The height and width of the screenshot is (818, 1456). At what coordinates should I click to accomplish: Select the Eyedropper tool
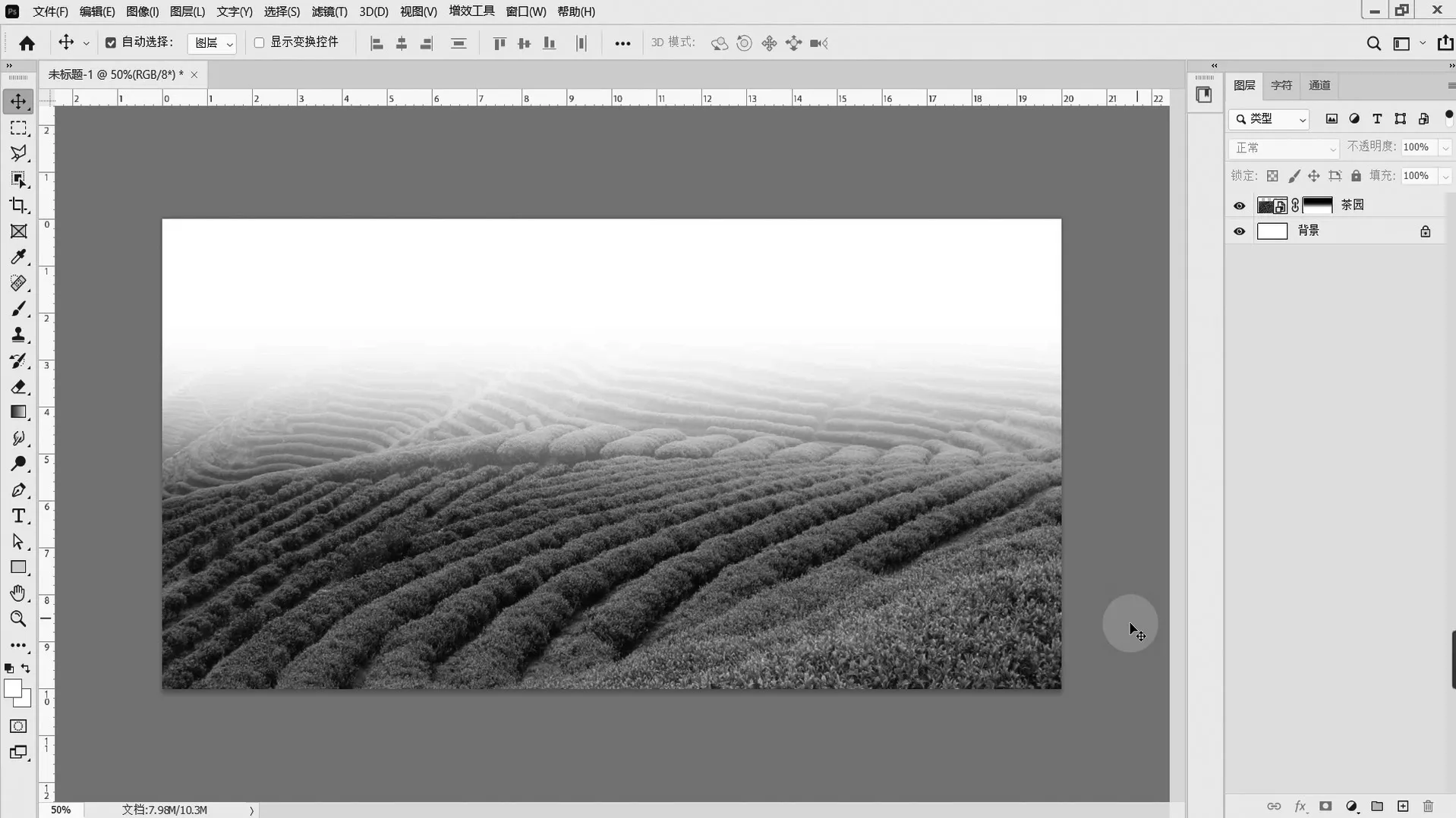18,256
